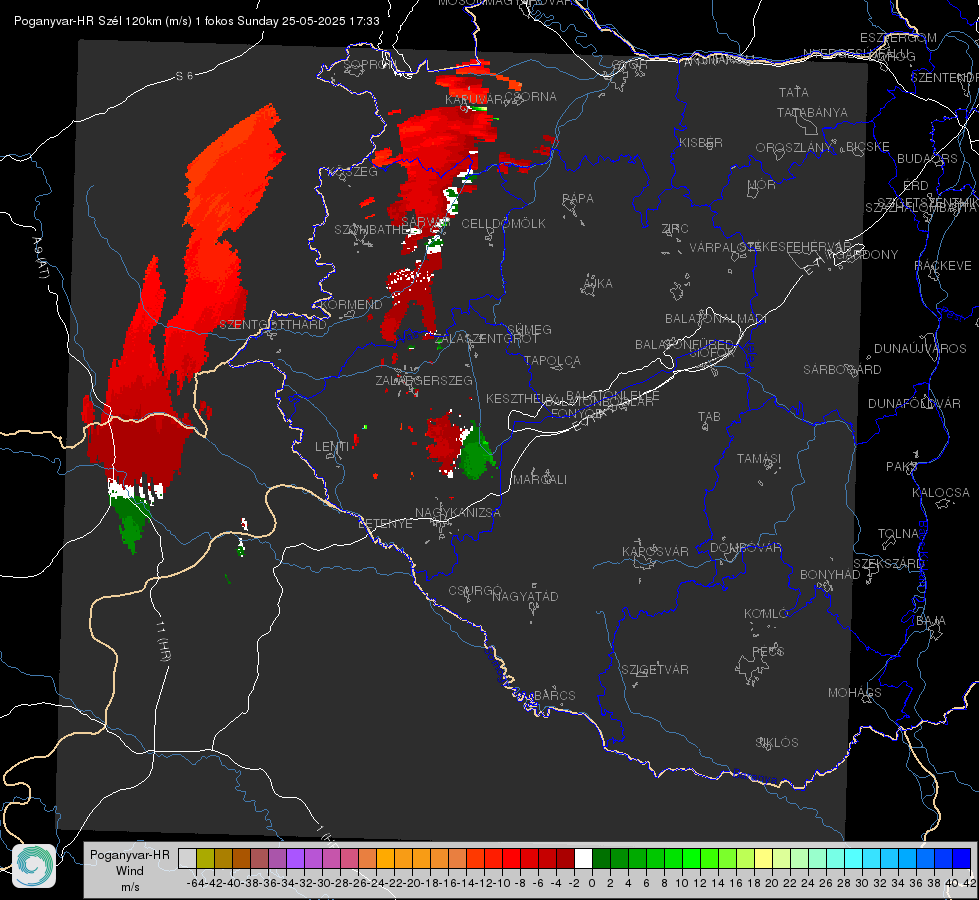The height and width of the screenshot is (900, 979).
Task: Click the CELLDOMOLK city label
Action: click(503, 223)
